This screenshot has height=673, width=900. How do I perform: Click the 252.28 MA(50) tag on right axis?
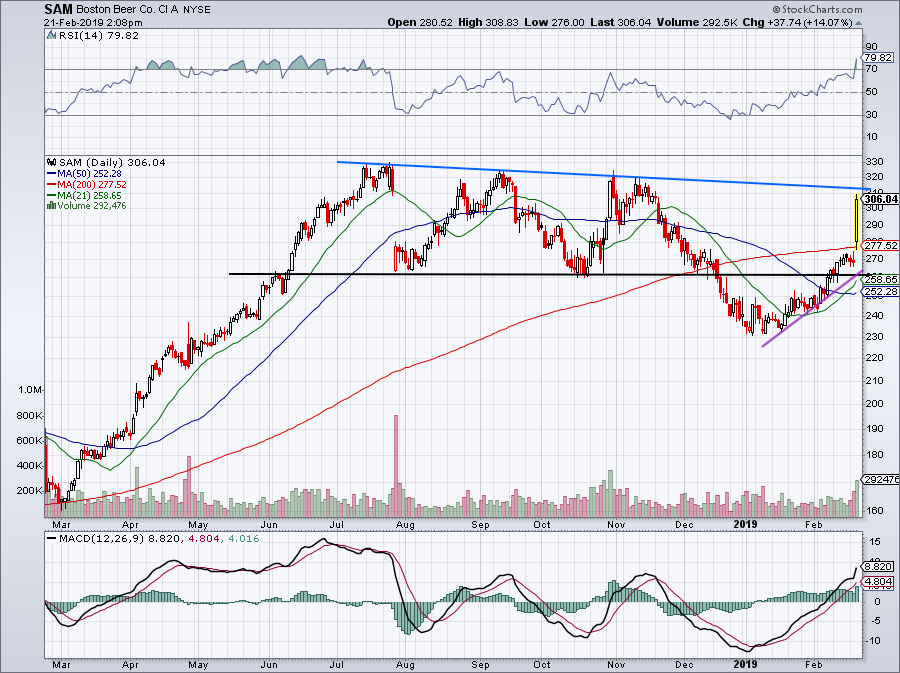point(880,292)
